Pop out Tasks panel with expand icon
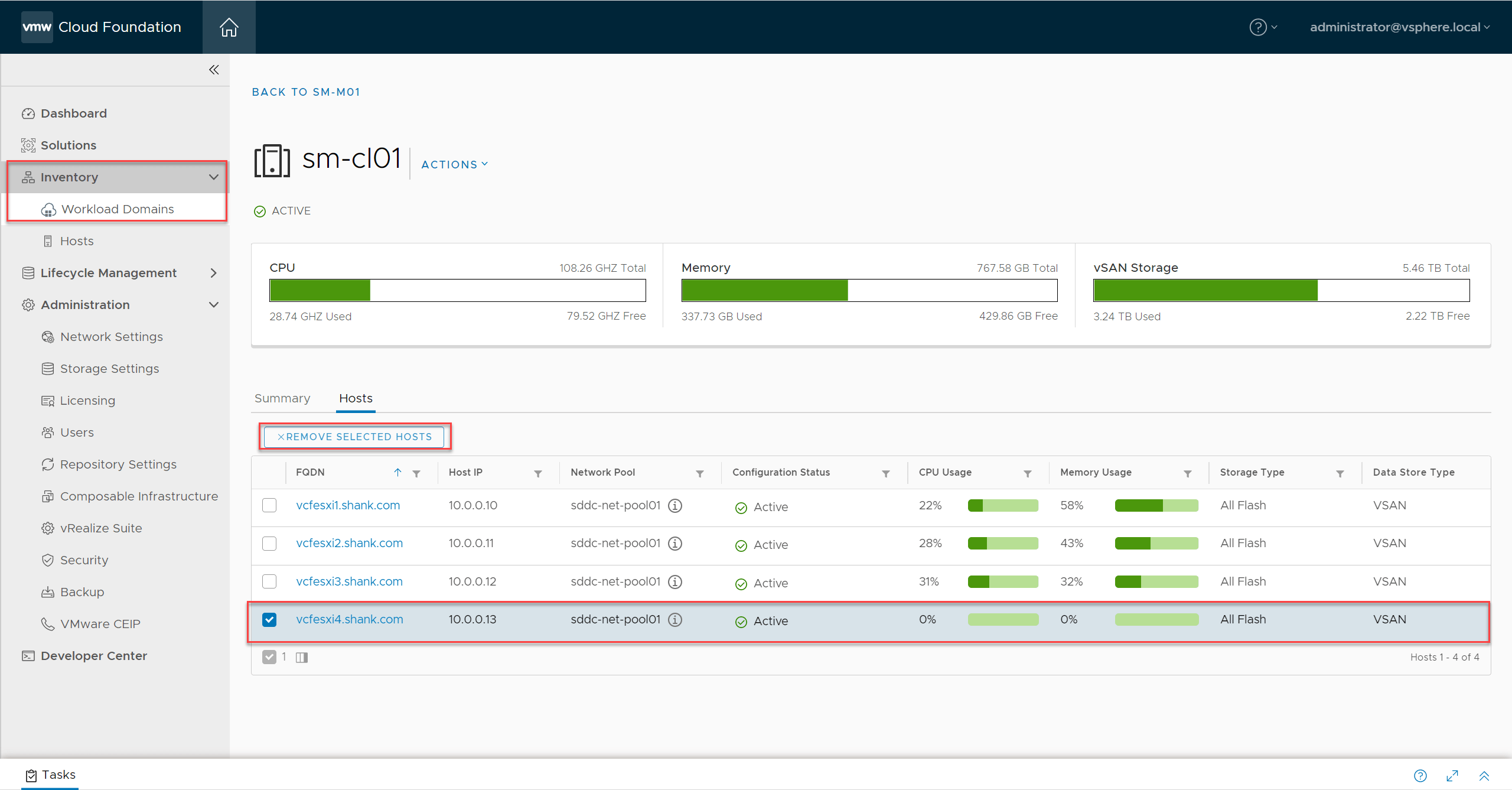This screenshot has width=1512, height=790. pos(1452,776)
